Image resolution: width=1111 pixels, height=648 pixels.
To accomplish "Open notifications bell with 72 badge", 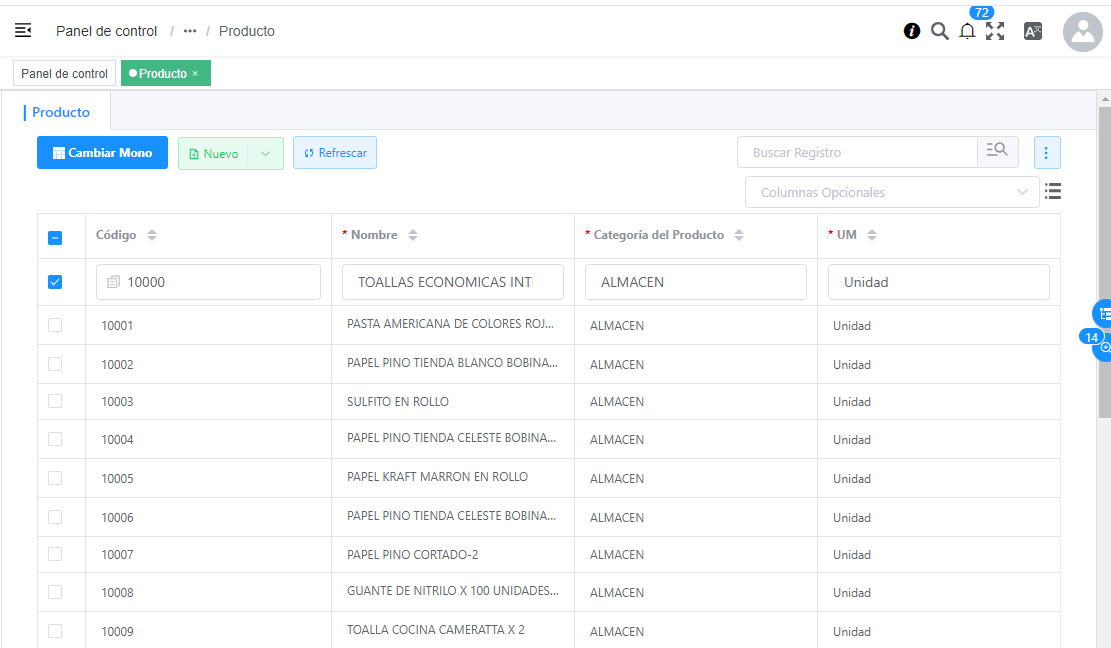I will 967,31.
